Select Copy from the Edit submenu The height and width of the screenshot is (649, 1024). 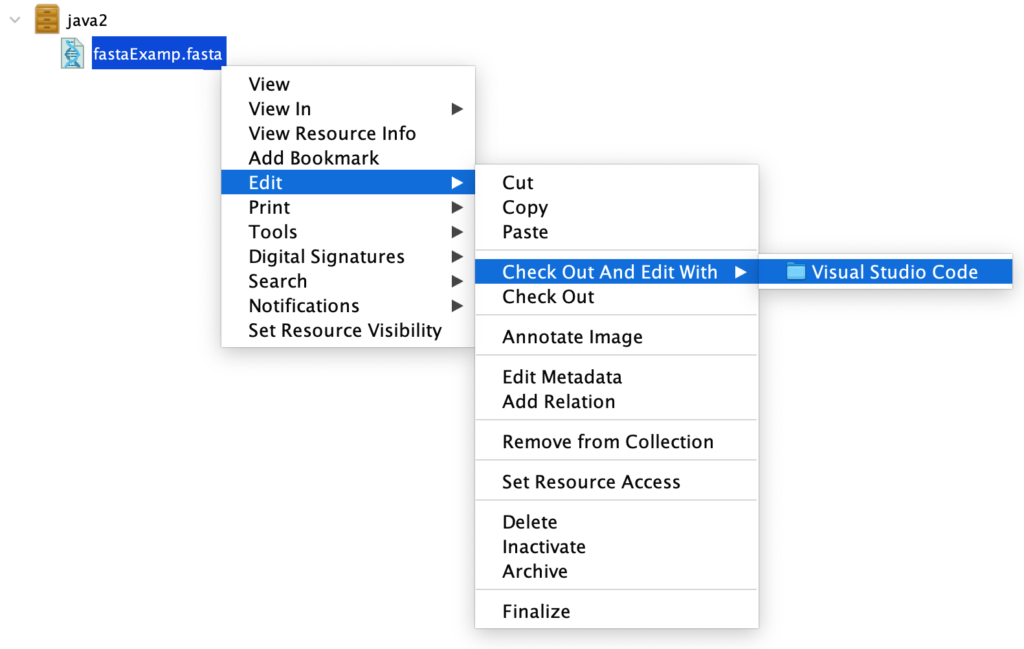pyautogui.click(x=525, y=208)
